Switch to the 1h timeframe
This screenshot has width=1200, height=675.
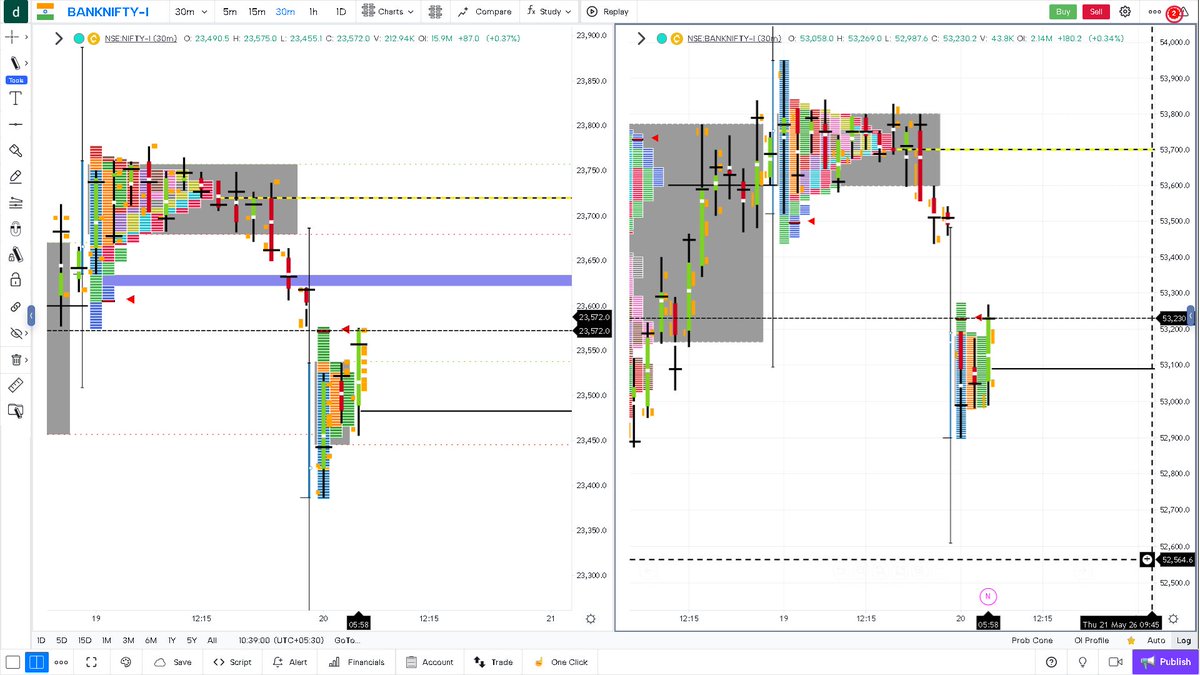[313, 12]
